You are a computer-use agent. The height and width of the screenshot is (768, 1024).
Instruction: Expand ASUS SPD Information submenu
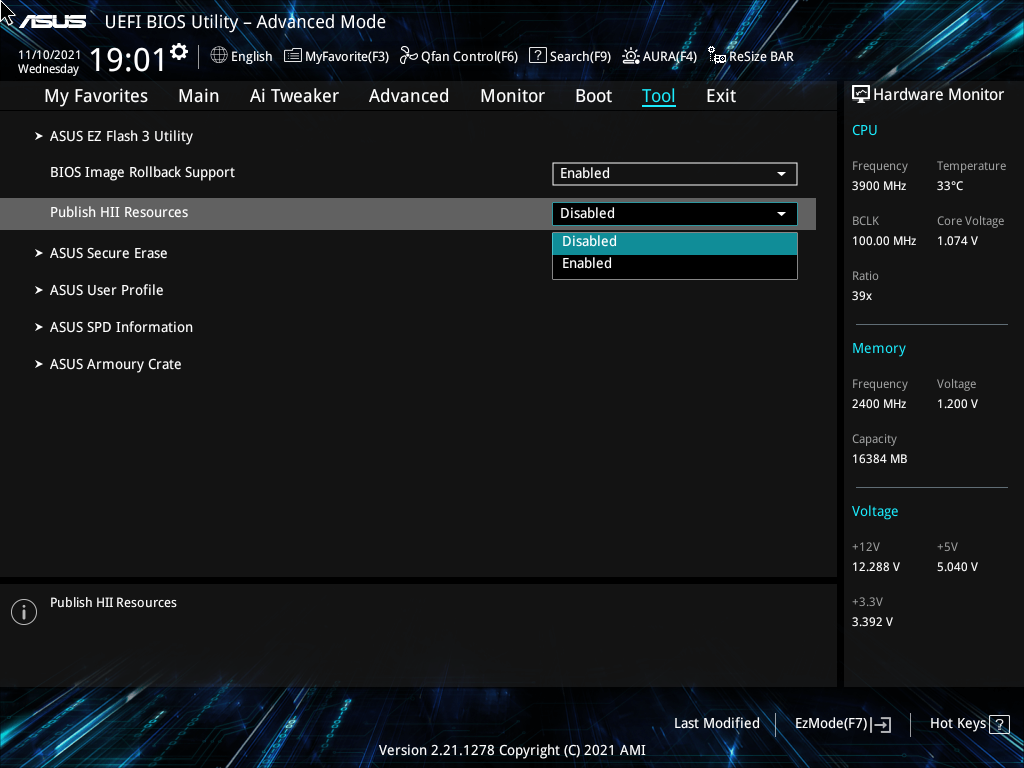(x=121, y=327)
